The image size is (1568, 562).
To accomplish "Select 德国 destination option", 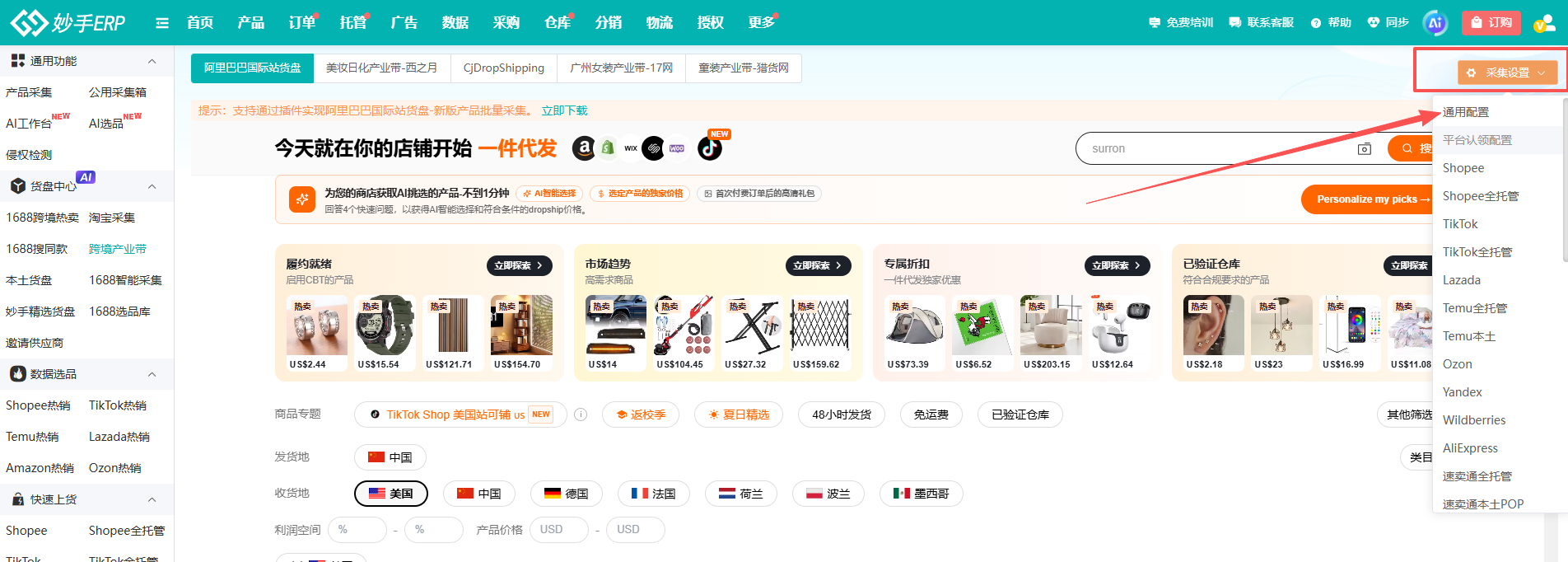I will point(566,494).
